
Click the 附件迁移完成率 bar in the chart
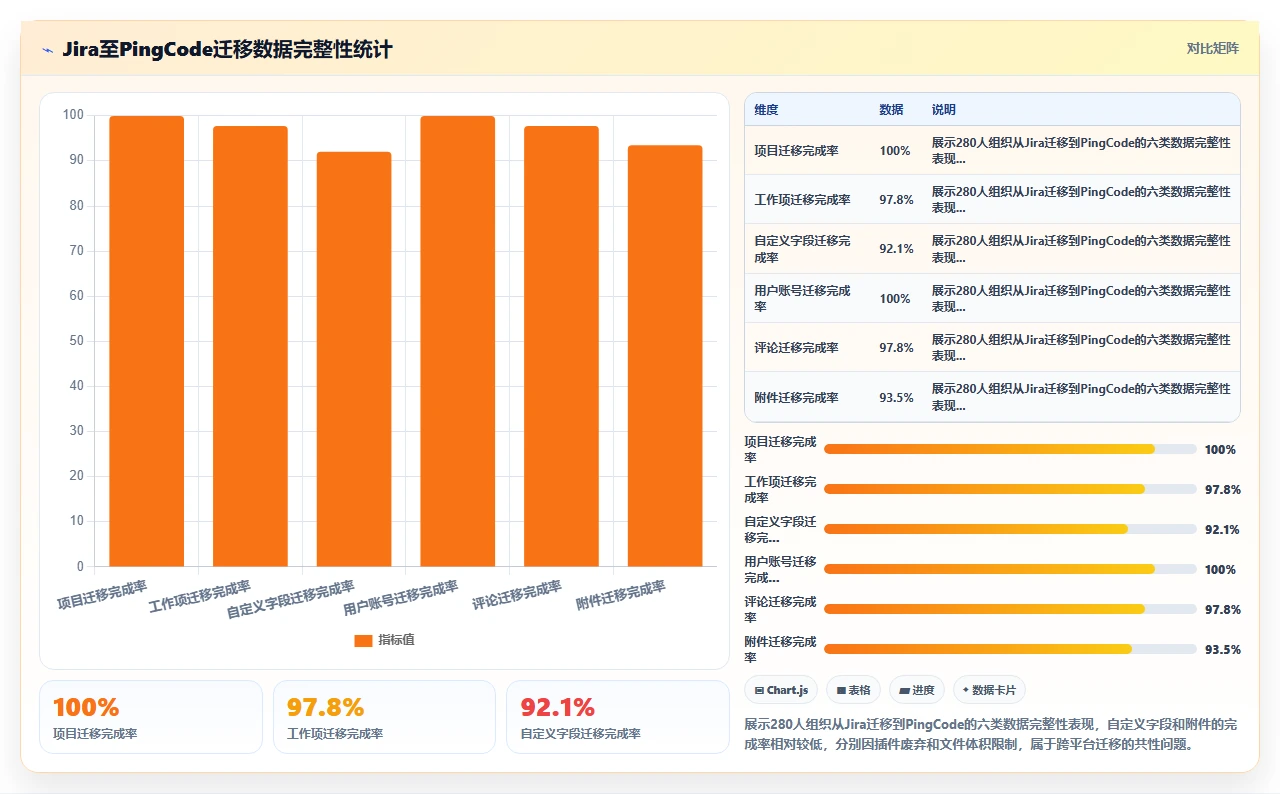coord(665,356)
